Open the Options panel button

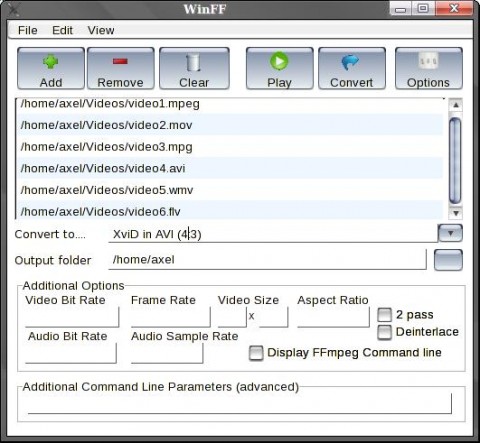click(428, 69)
